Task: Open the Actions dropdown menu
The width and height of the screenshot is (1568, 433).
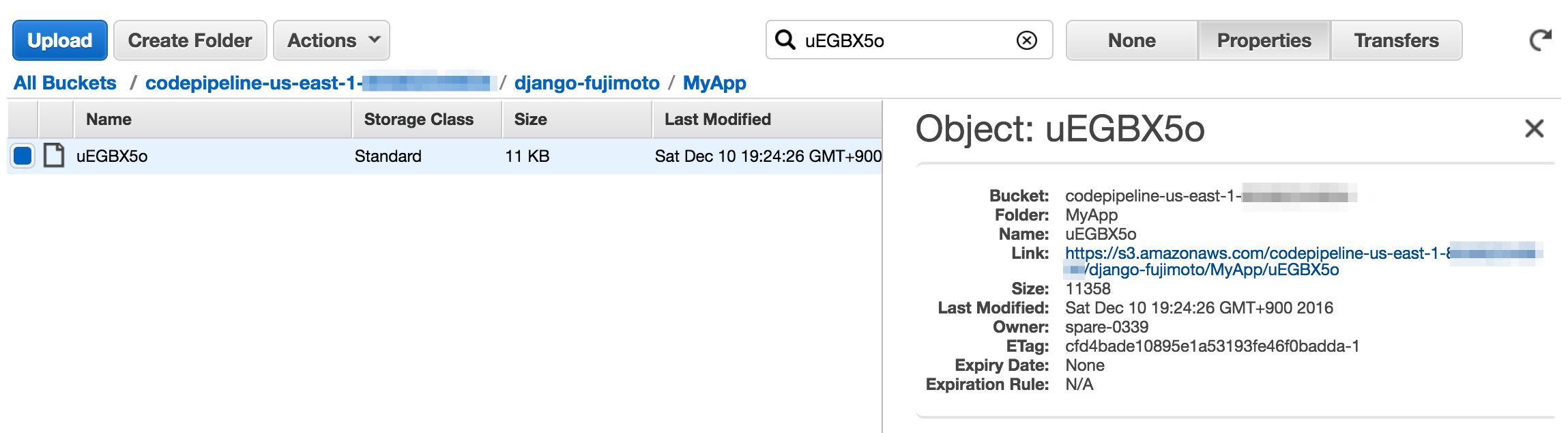Action: point(331,40)
